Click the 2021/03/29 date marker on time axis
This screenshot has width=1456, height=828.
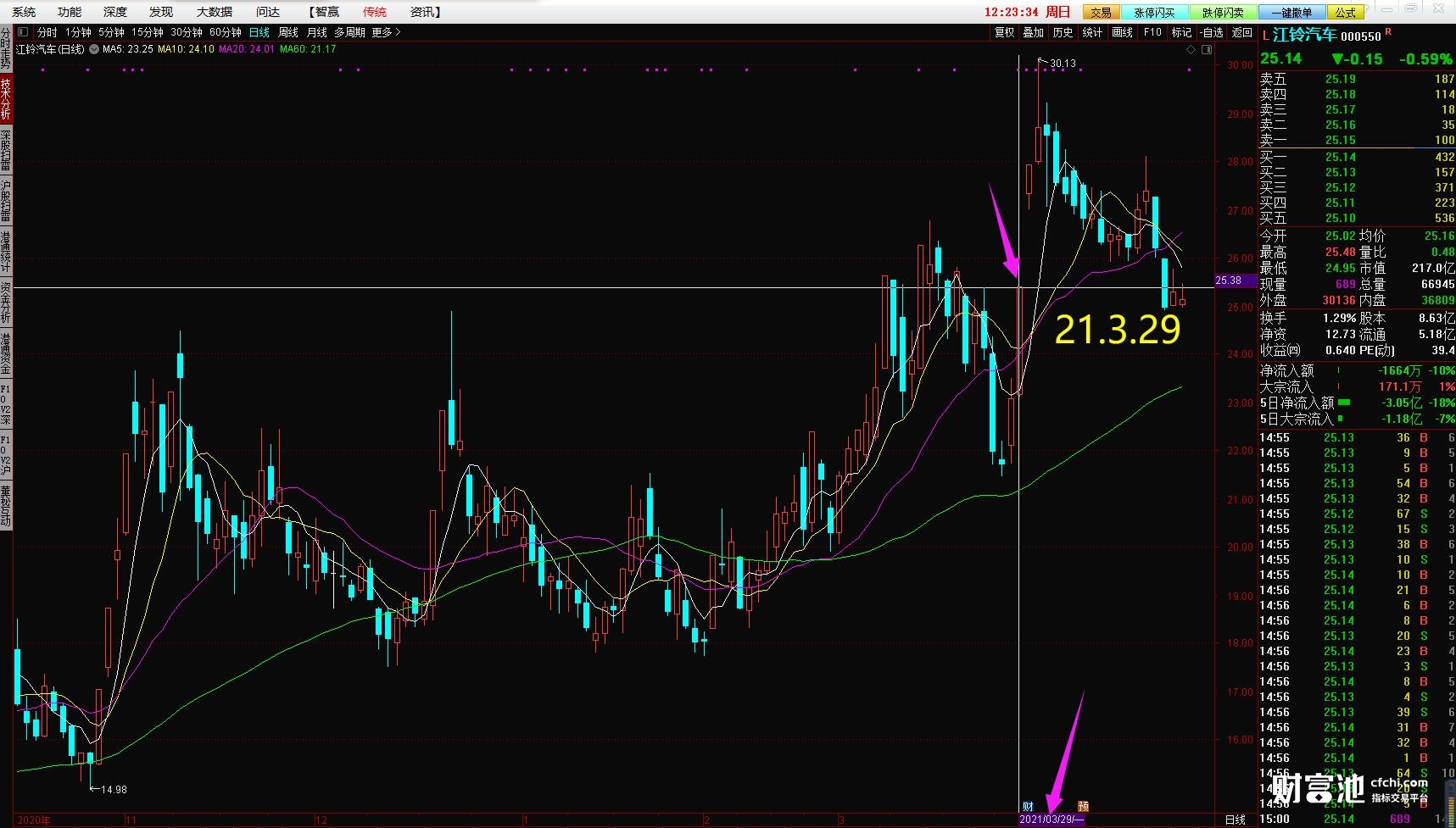(1052, 820)
